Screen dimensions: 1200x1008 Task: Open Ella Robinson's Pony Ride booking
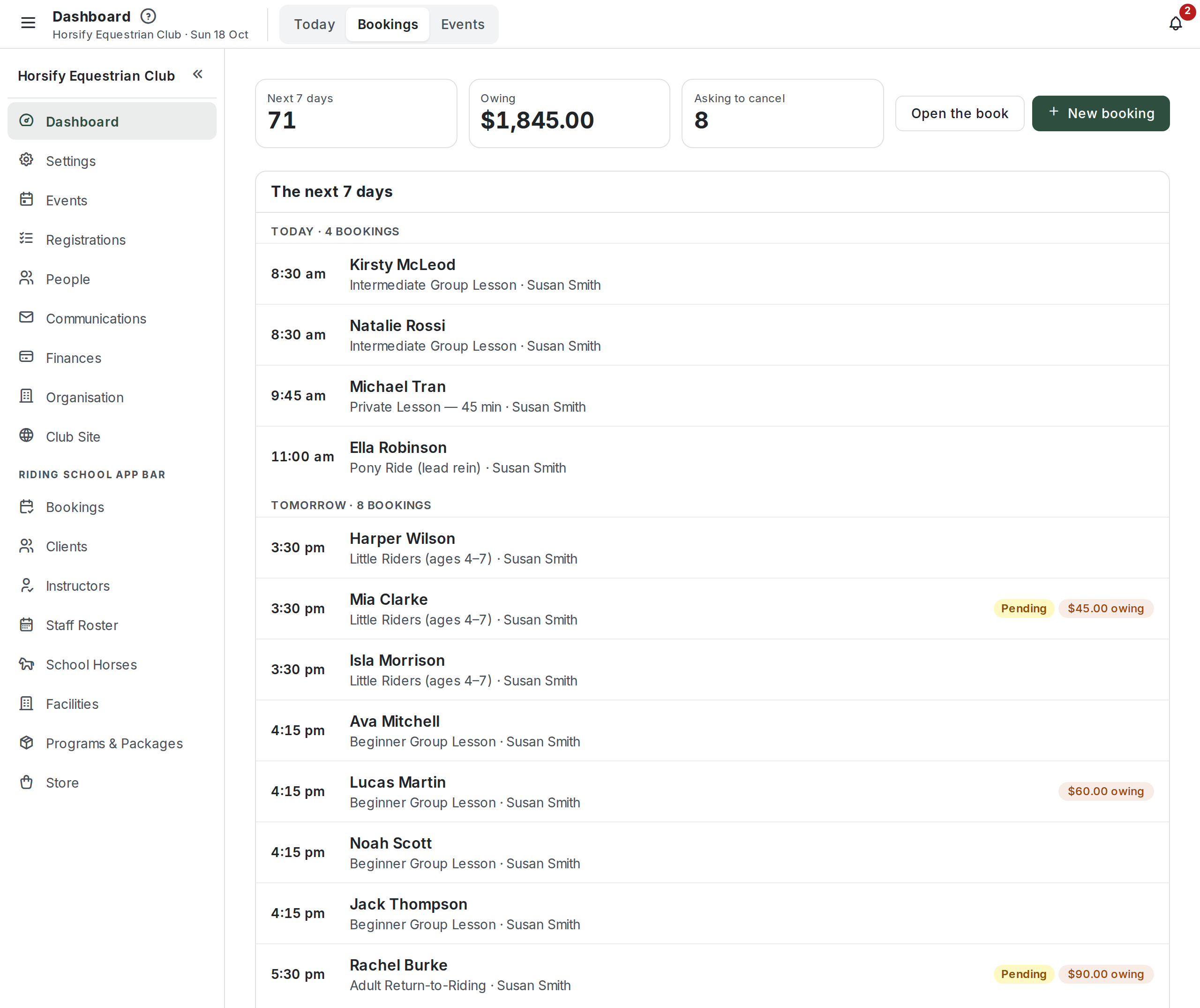tap(712, 457)
